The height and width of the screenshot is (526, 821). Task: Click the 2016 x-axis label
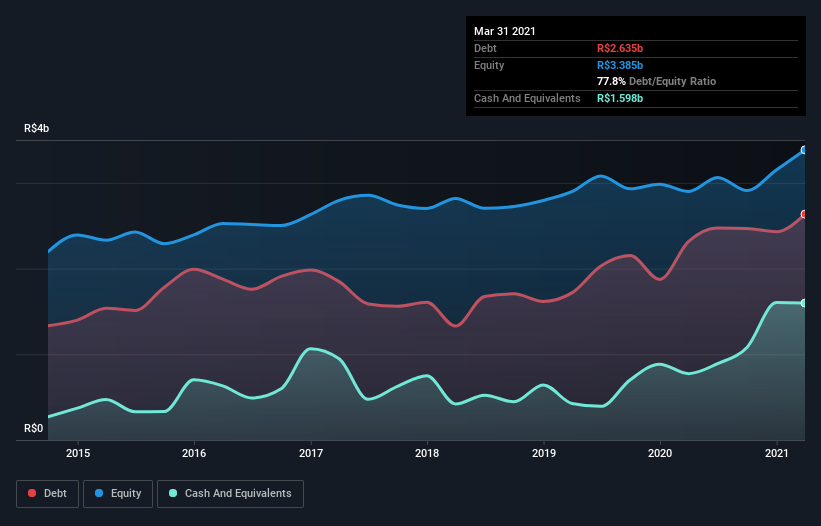pyautogui.click(x=194, y=453)
